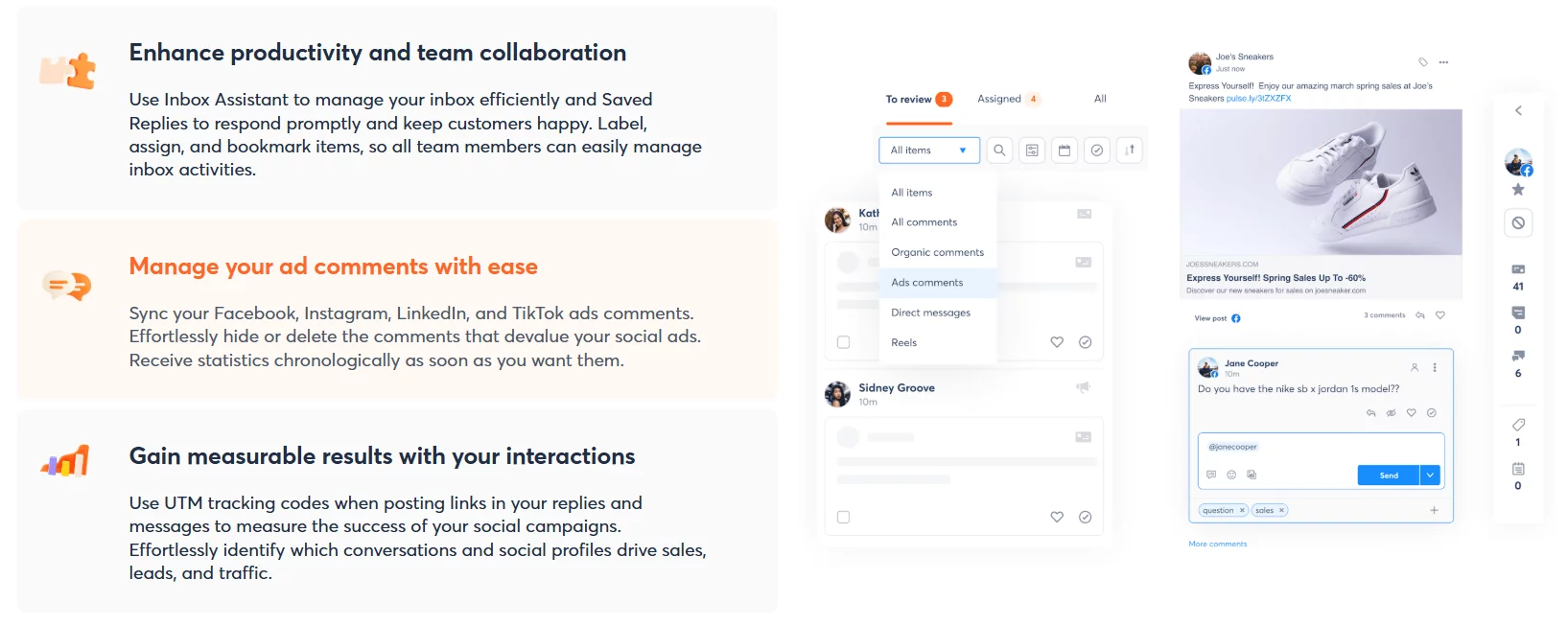This screenshot has width=1568, height=626.
Task: Click the tag icon on Joe's Sneakers post
Action: coord(1423,62)
